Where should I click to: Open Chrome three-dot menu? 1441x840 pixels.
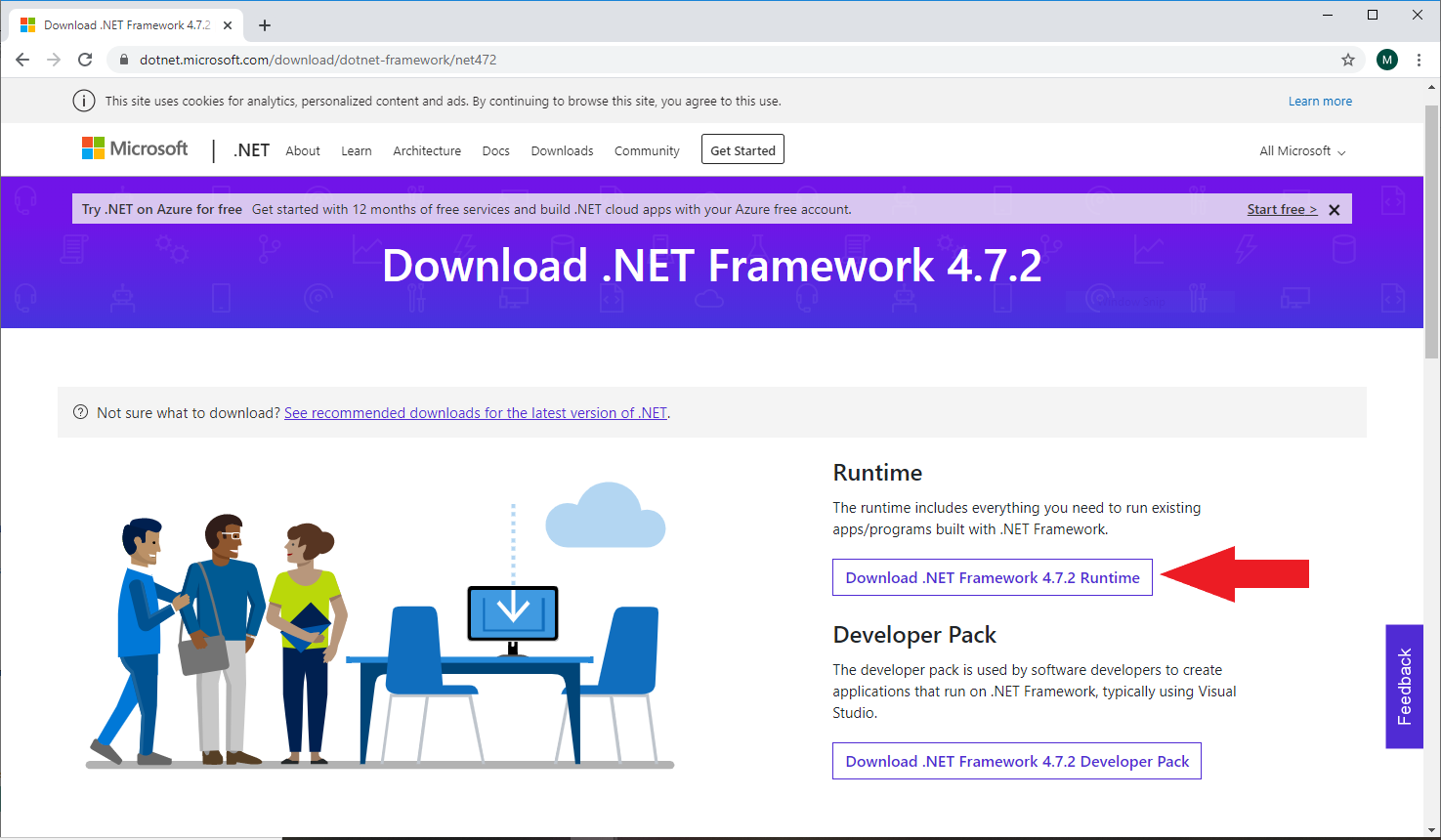point(1419,60)
